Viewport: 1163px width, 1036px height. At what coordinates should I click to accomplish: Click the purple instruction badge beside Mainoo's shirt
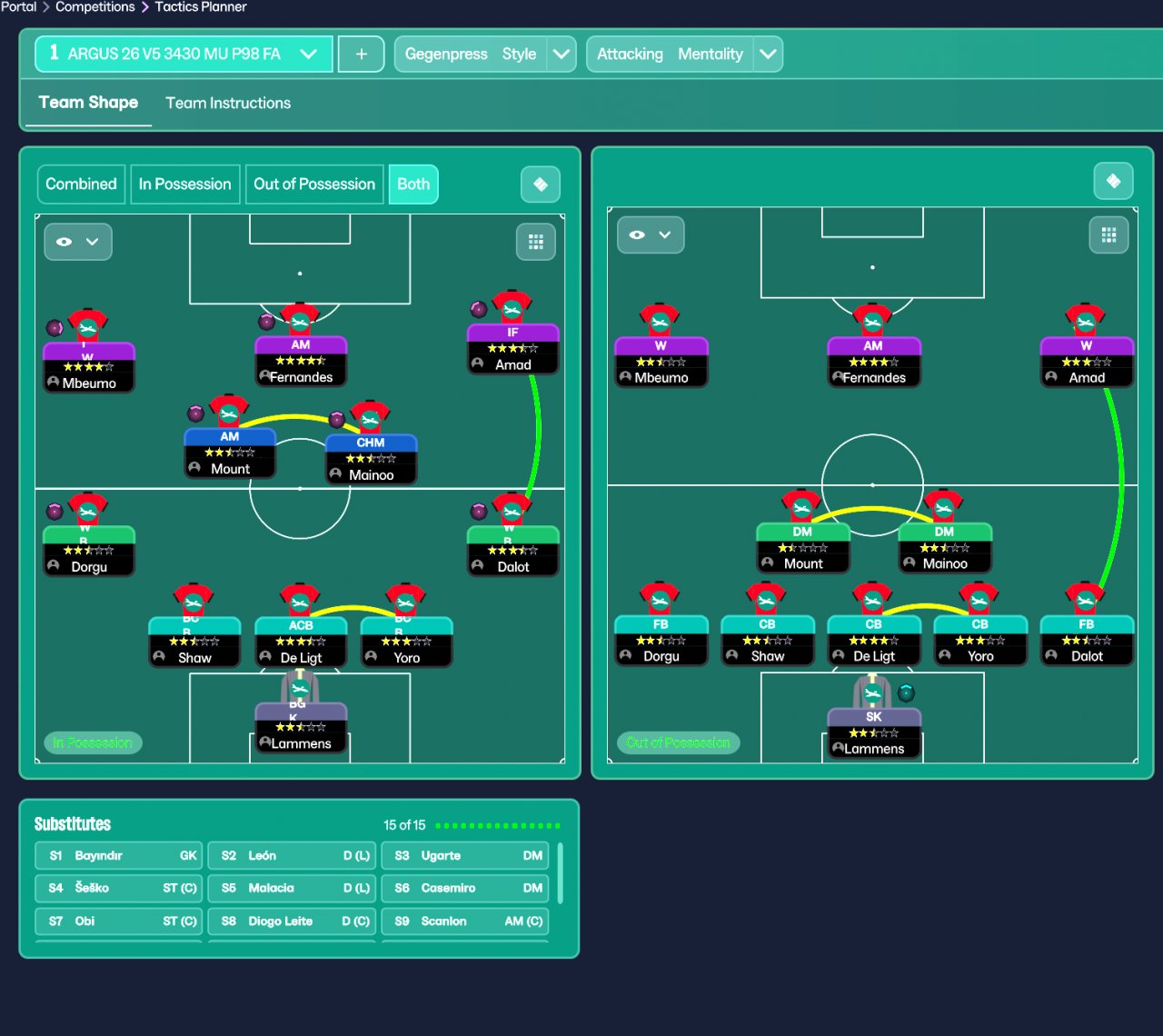(336, 419)
